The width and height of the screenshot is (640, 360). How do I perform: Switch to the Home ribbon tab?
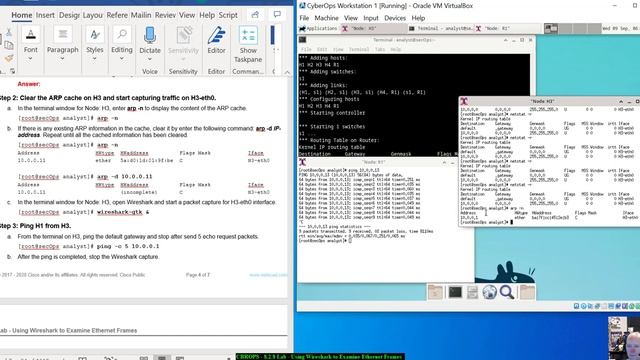click(x=22, y=15)
